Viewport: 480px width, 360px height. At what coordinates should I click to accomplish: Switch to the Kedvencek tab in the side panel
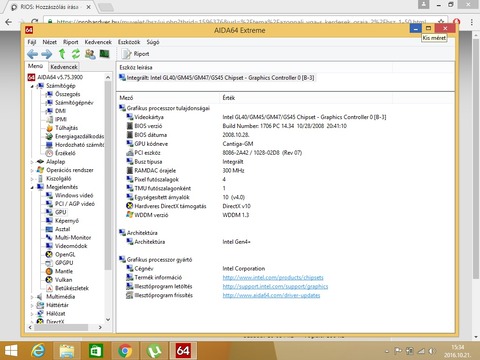click(x=64, y=67)
